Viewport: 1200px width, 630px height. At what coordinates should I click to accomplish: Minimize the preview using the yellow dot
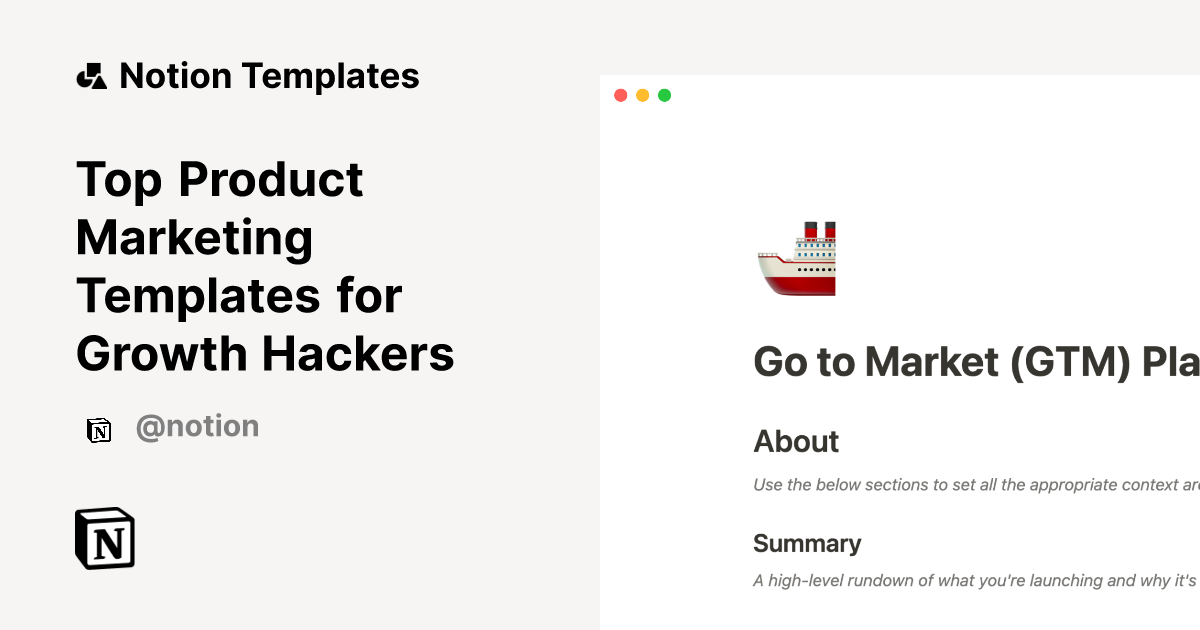(643, 96)
